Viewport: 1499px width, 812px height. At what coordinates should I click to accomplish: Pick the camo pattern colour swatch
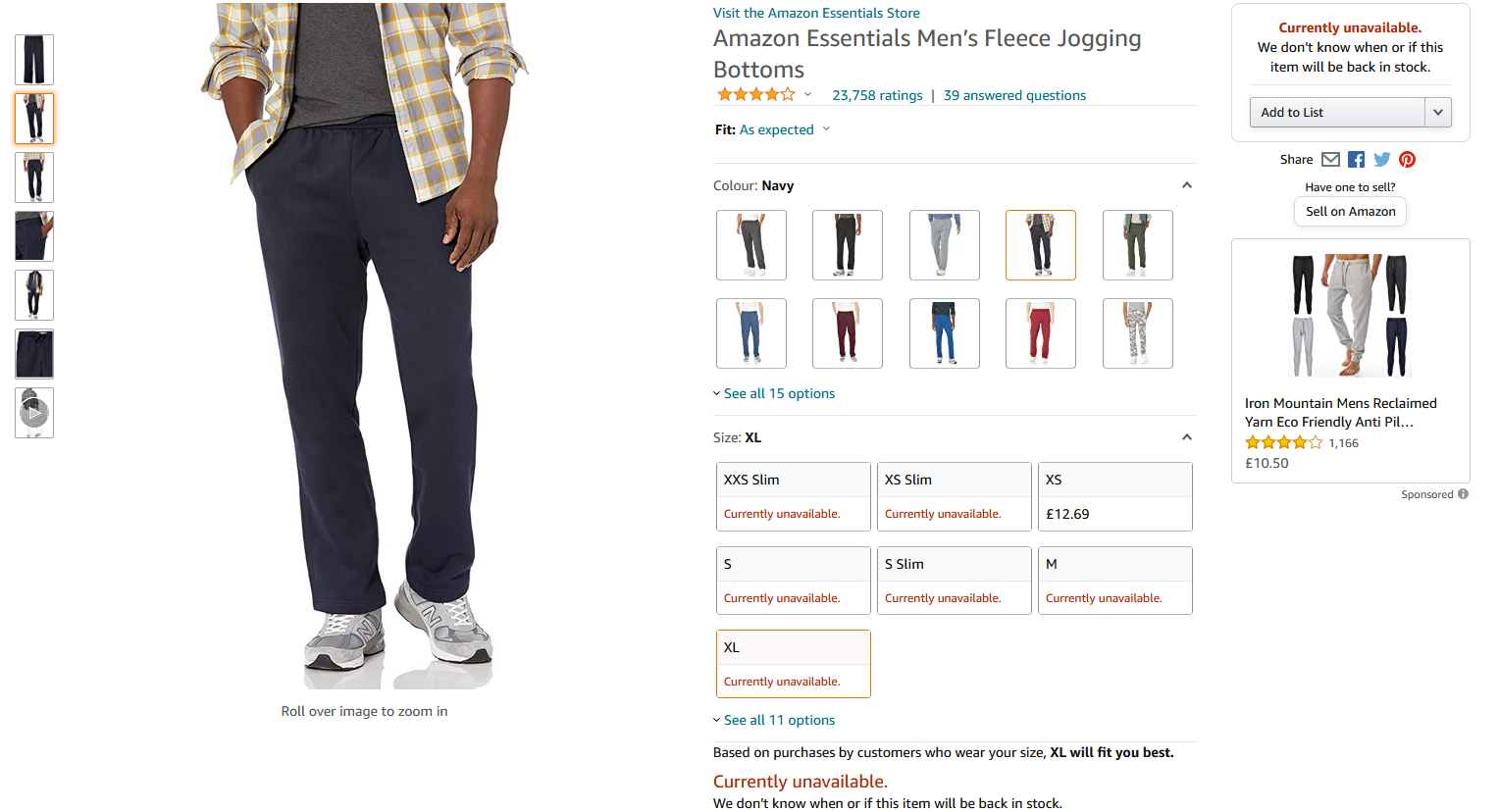click(1137, 333)
